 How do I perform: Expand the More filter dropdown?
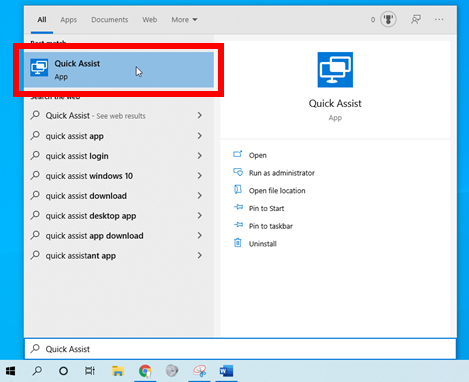tap(184, 20)
